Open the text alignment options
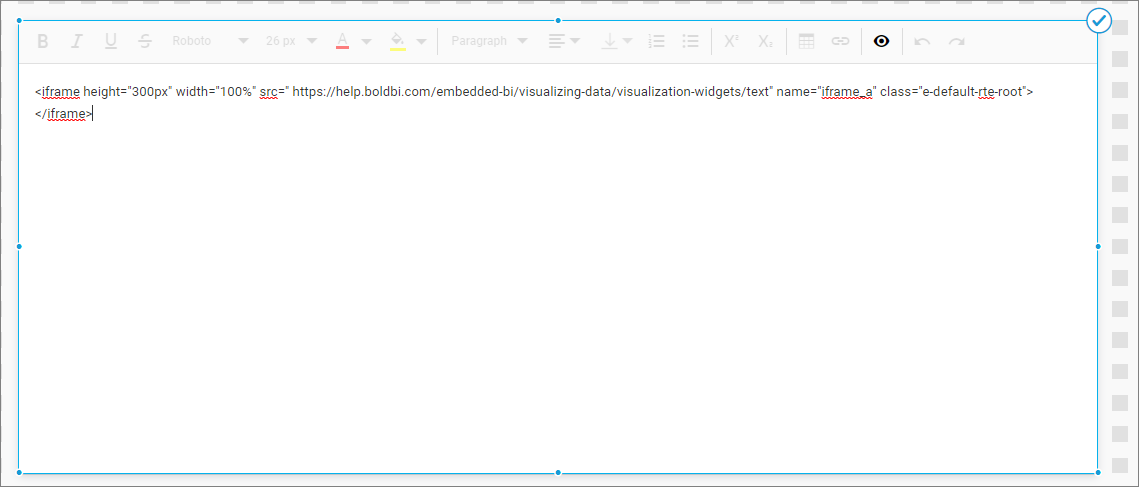This screenshot has height=487, width=1139. (564, 41)
